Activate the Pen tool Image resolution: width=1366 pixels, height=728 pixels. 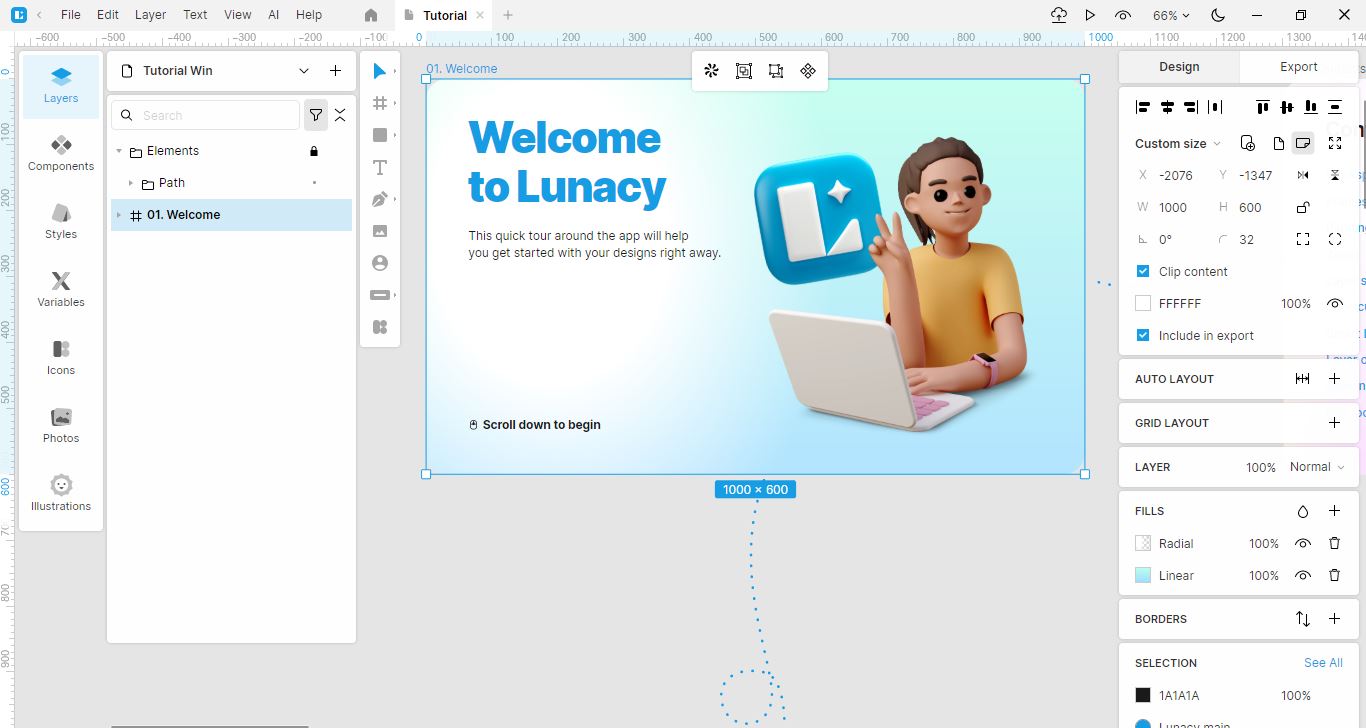pyautogui.click(x=379, y=199)
